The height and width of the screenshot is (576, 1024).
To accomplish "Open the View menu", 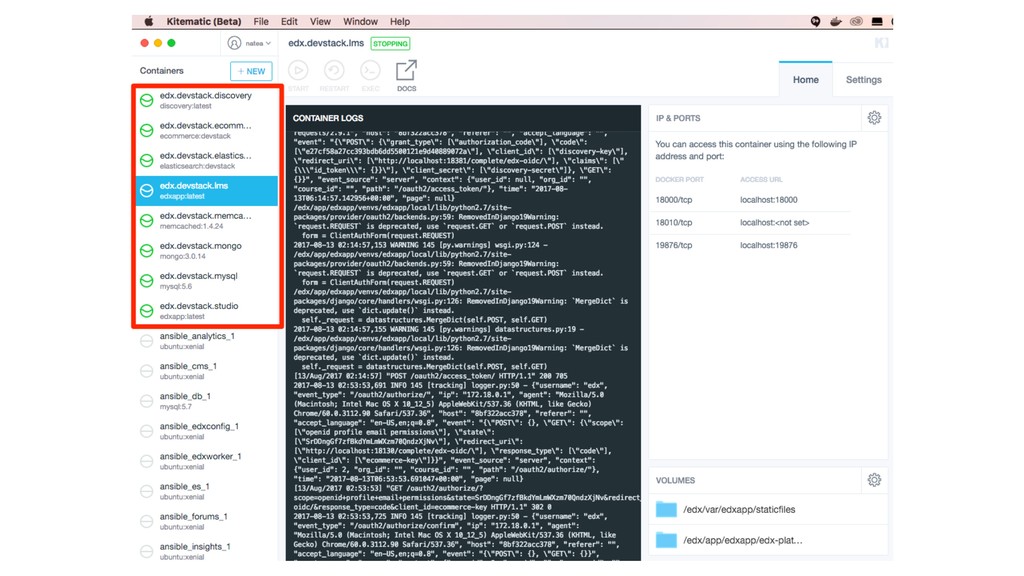I will point(320,22).
